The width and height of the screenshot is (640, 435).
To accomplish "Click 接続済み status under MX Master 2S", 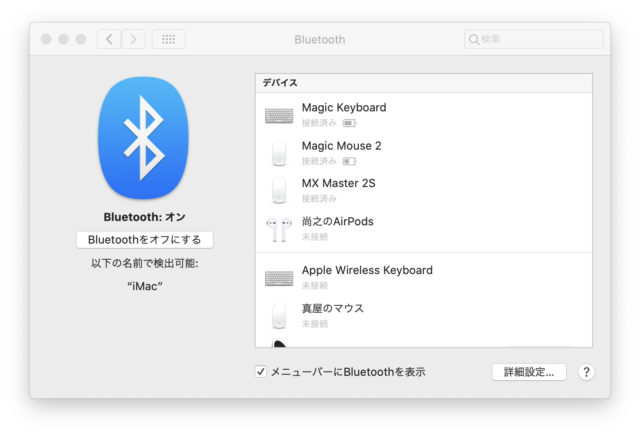I will click(x=319, y=199).
